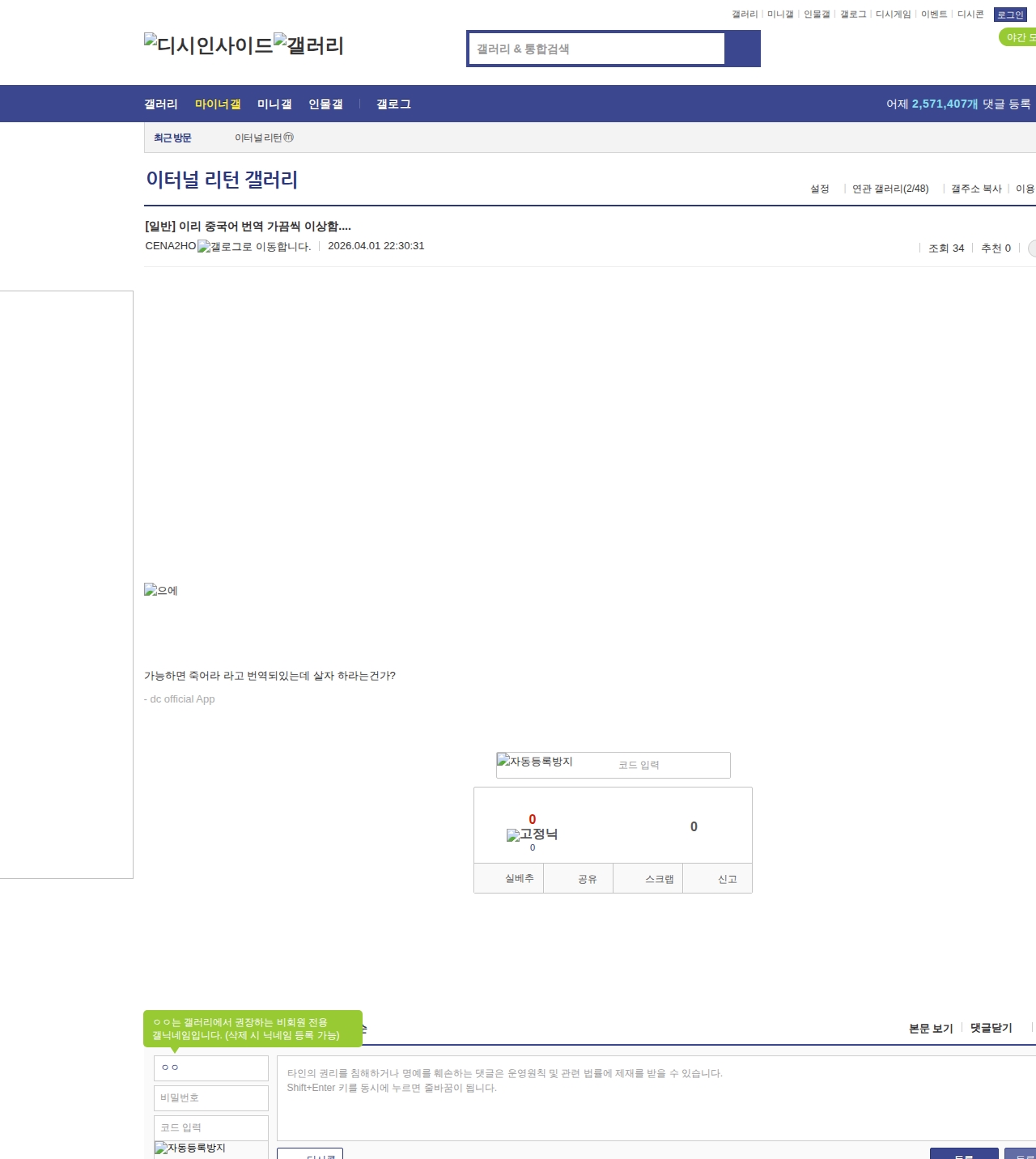The image size is (1036, 1159).
Task: Click the 갤러리 logo image beside 디시인사이드
Action: click(308, 45)
